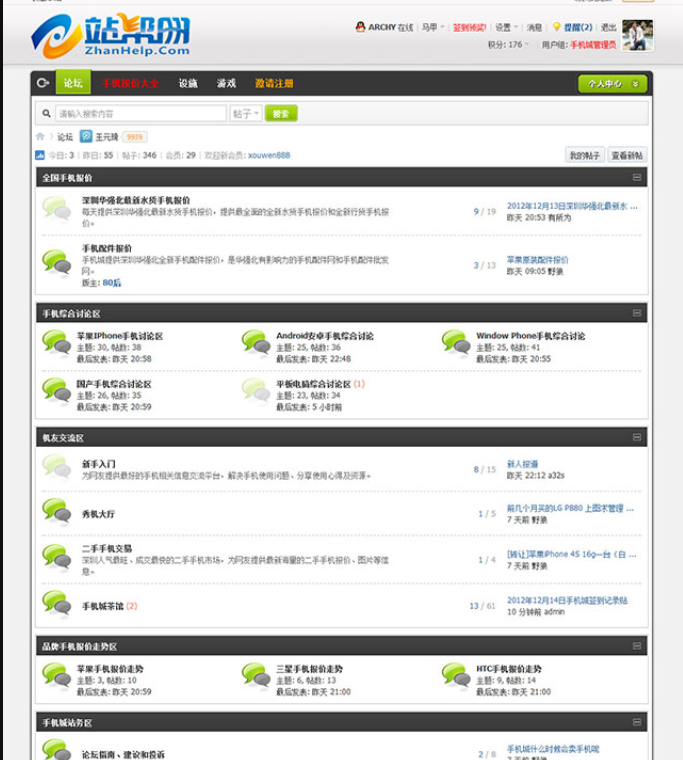Click forum bubble icon for 新手入门
Viewport: 683px width, 760px height.
(x=57, y=467)
